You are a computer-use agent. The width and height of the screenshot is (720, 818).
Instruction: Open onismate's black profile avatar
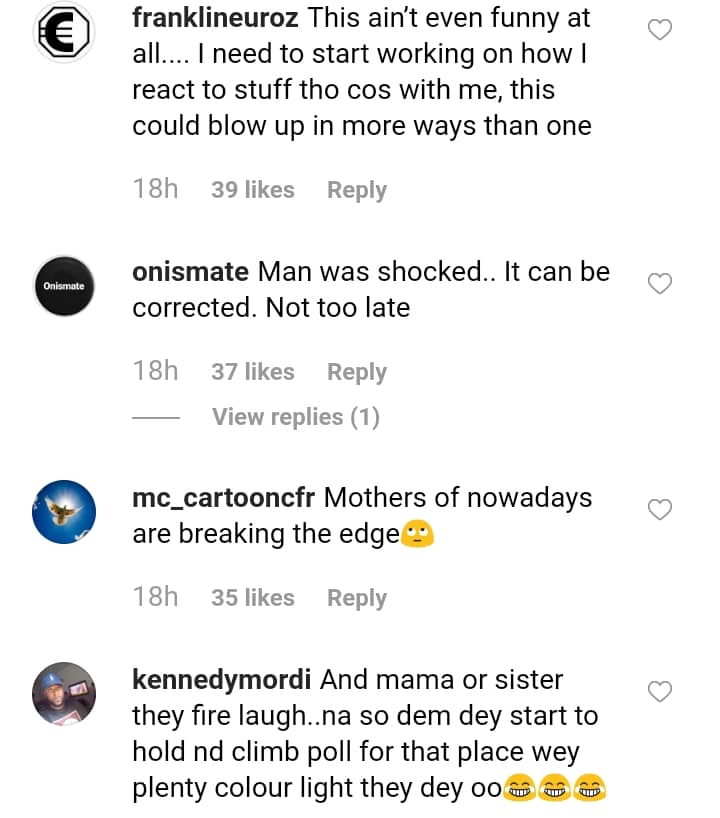[x=64, y=287]
